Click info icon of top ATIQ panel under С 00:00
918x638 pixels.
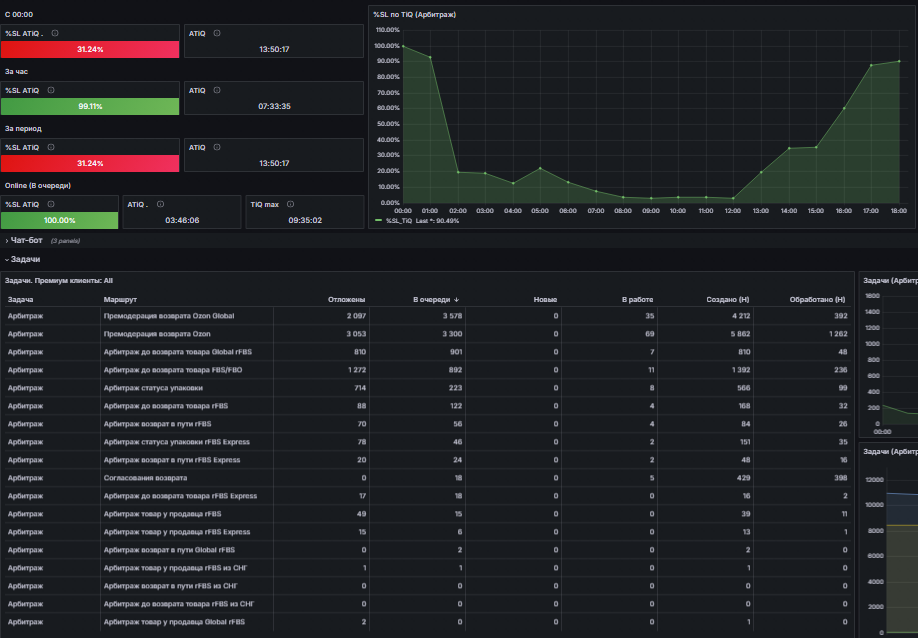pyautogui.click(x=217, y=33)
